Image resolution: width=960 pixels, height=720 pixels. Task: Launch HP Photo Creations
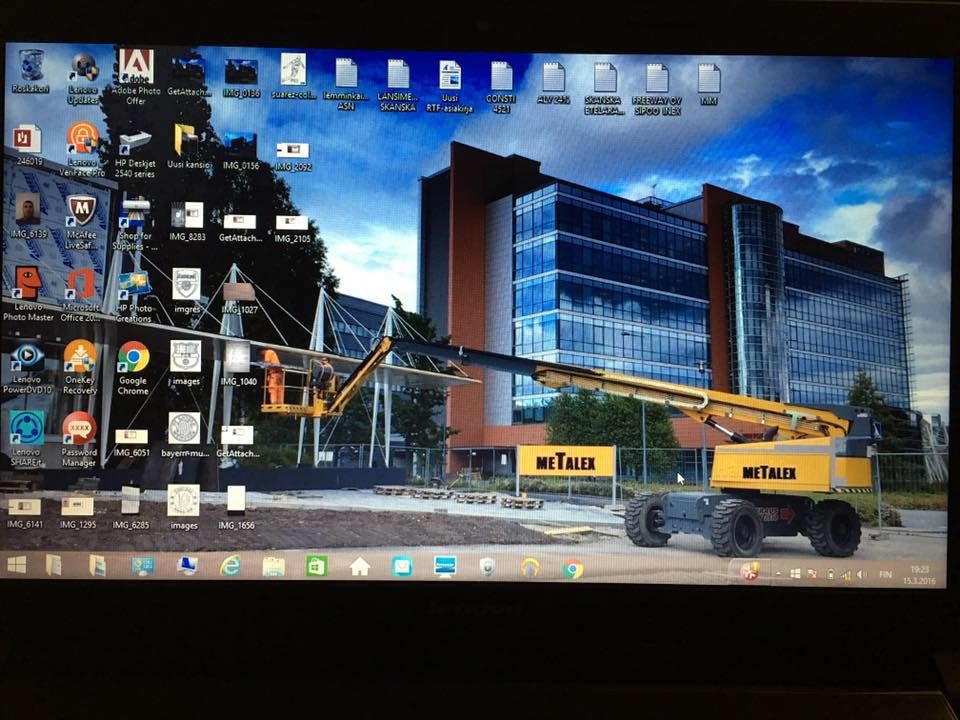[134, 296]
